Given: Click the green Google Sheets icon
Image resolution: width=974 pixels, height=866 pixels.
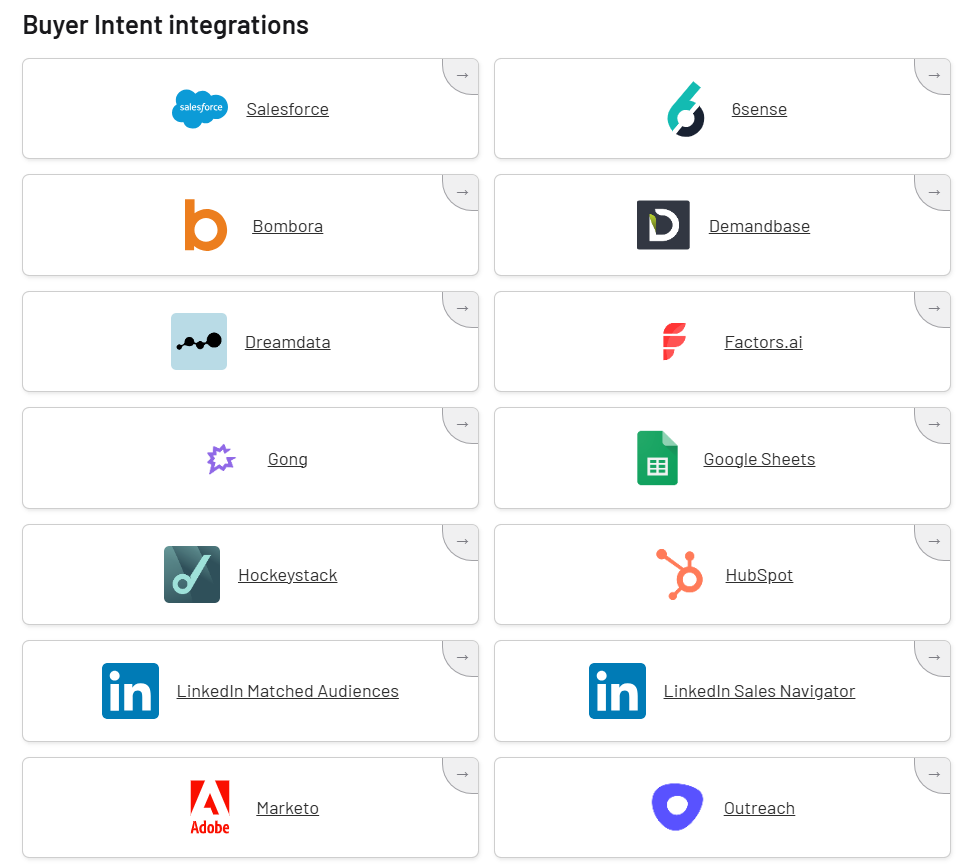Looking at the screenshot, I should pos(657,458).
